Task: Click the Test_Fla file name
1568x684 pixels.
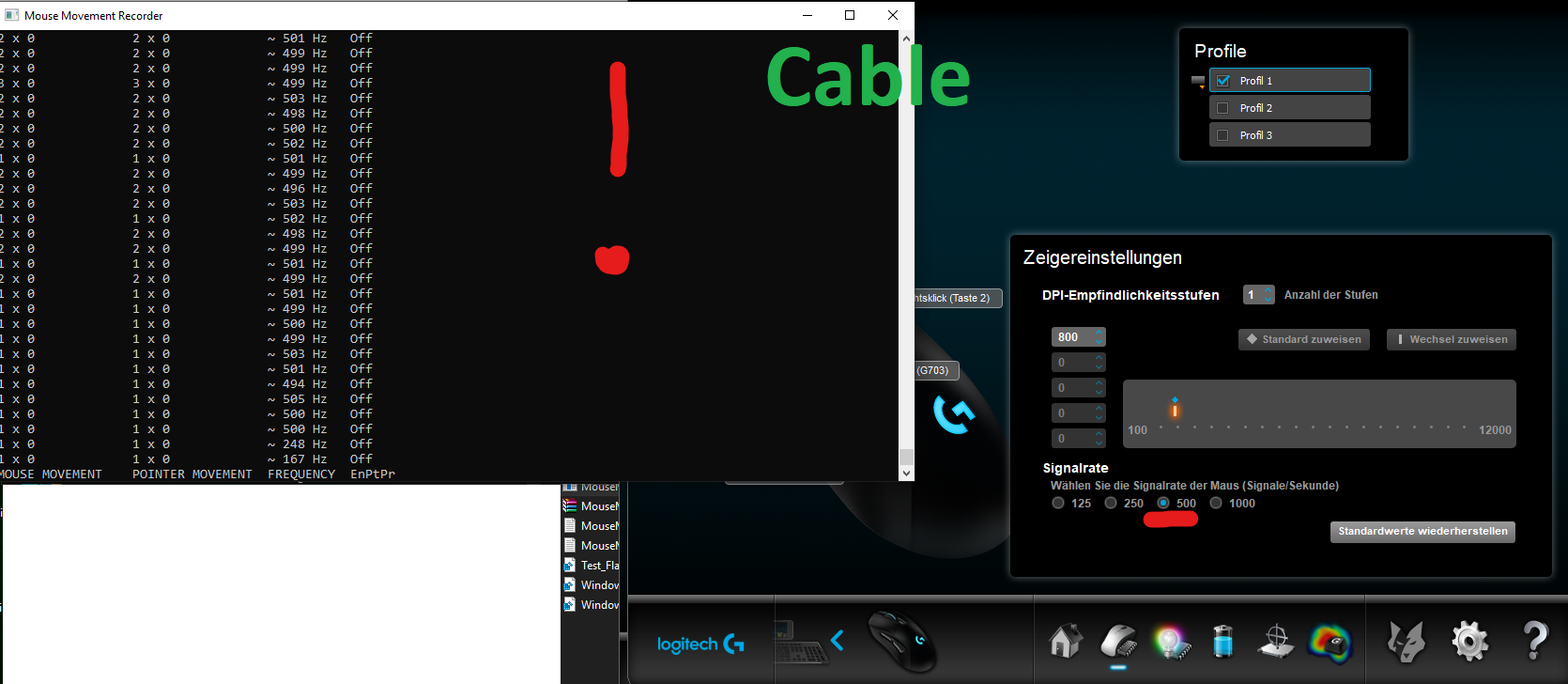Action: [x=600, y=566]
